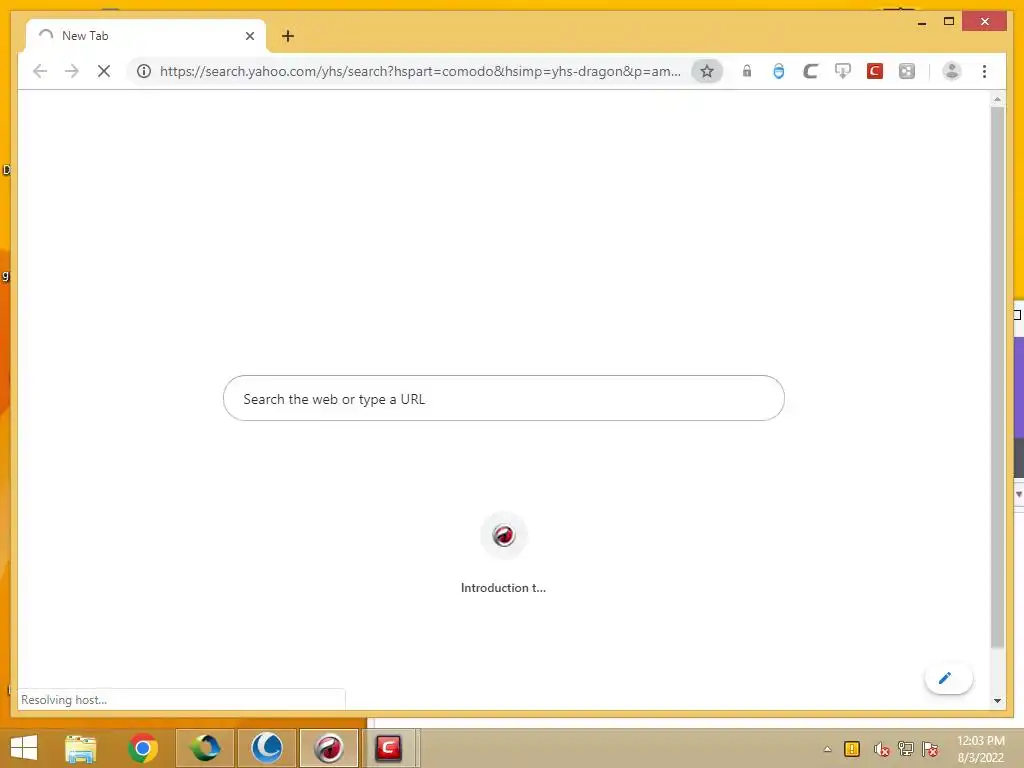The width and height of the screenshot is (1024, 768).
Task: Open the blue shield extension icon
Action: pyautogui.click(x=778, y=71)
